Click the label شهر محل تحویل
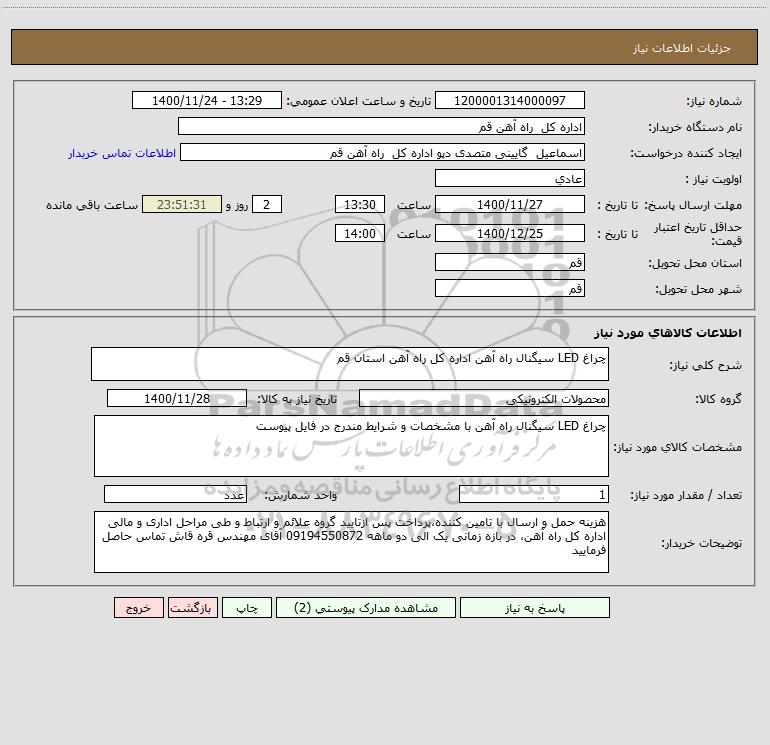770x745 pixels. [x=698, y=290]
